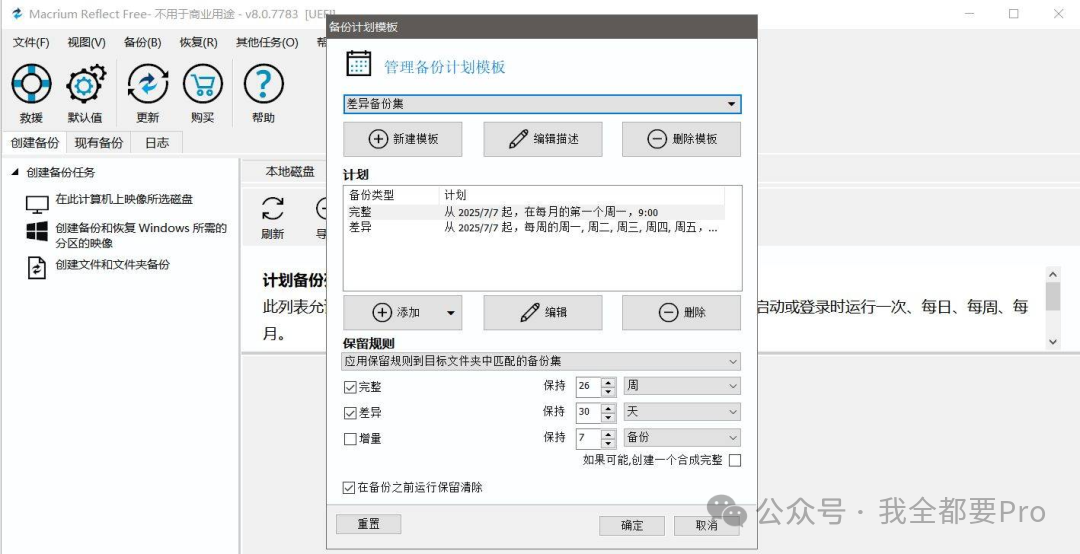Select the 差异 row in schedule list
Viewport: 1080px width, 554px height.
tap(360, 227)
